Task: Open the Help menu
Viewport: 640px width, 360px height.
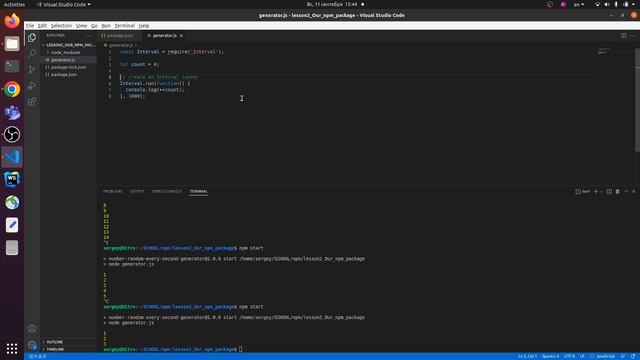Action: 144,26
